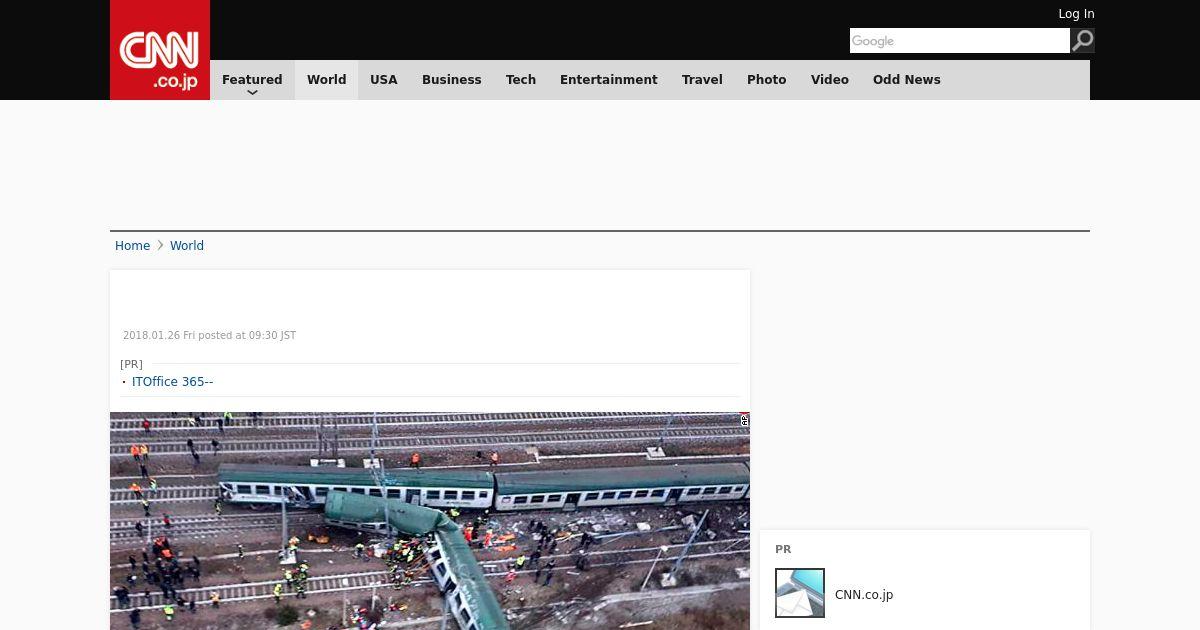
Task: Open the World section tab
Action: pos(326,80)
